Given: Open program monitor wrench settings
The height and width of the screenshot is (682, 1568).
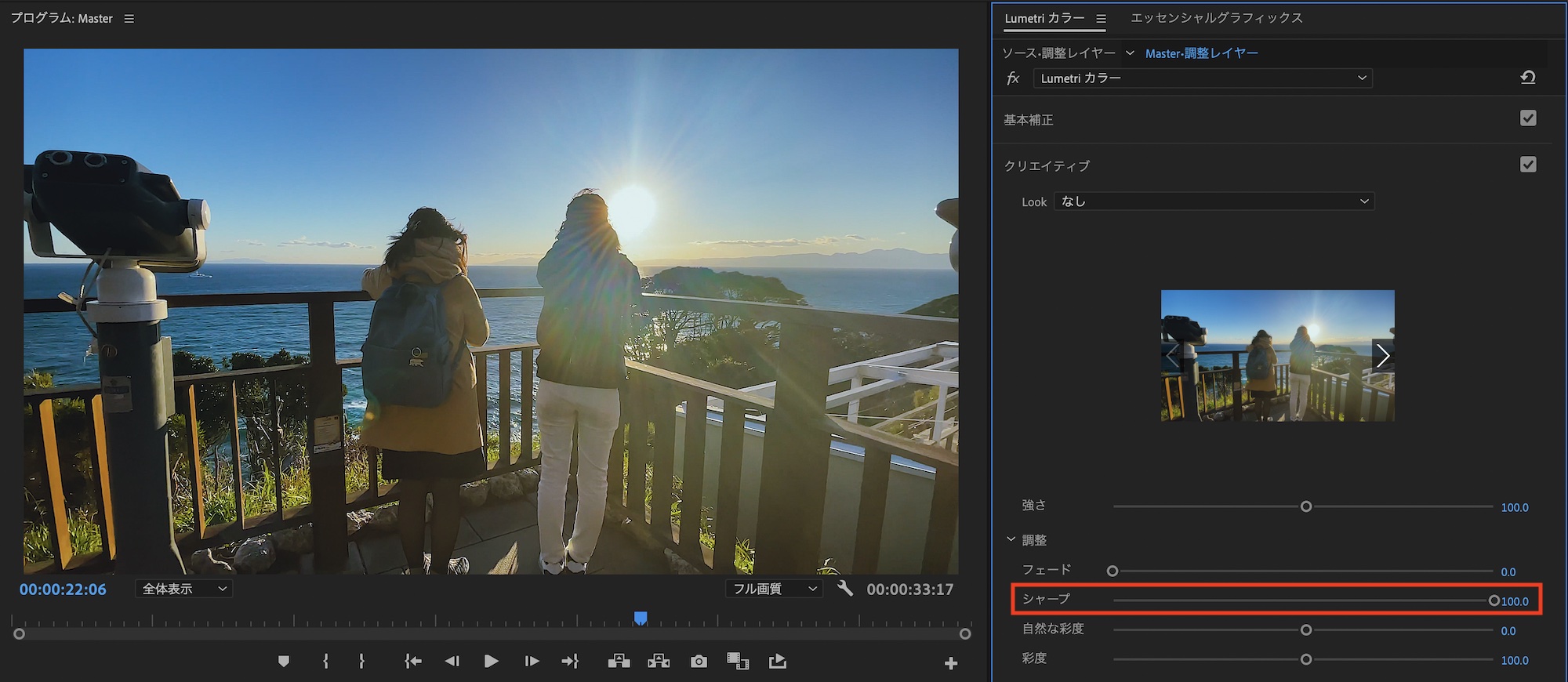Looking at the screenshot, I should (845, 588).
